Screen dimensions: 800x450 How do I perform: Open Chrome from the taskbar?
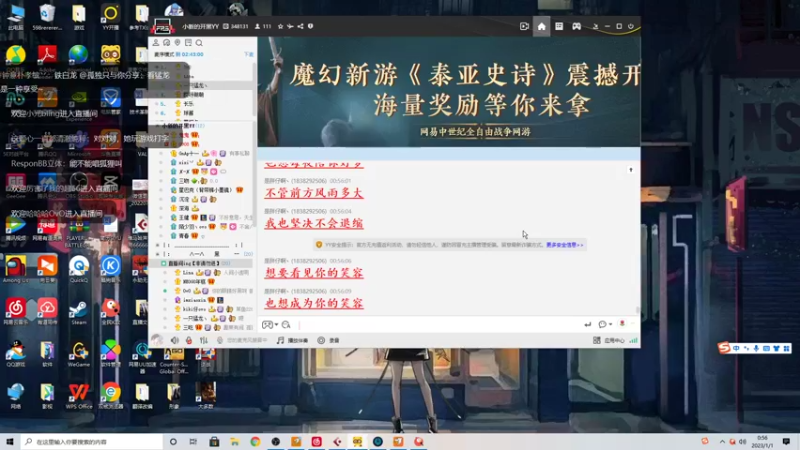point(255,441)
